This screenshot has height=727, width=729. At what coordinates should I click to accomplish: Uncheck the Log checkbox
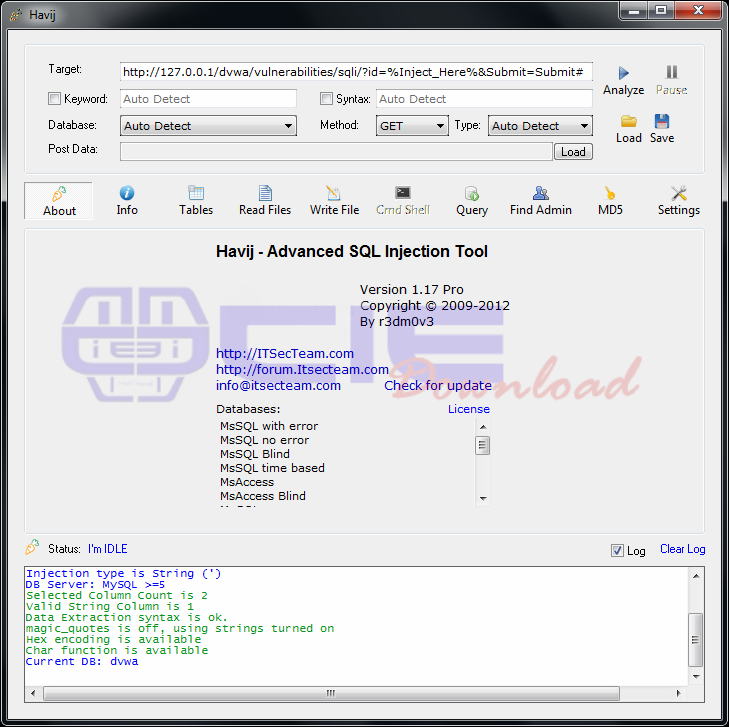click(x=617, y=550)
